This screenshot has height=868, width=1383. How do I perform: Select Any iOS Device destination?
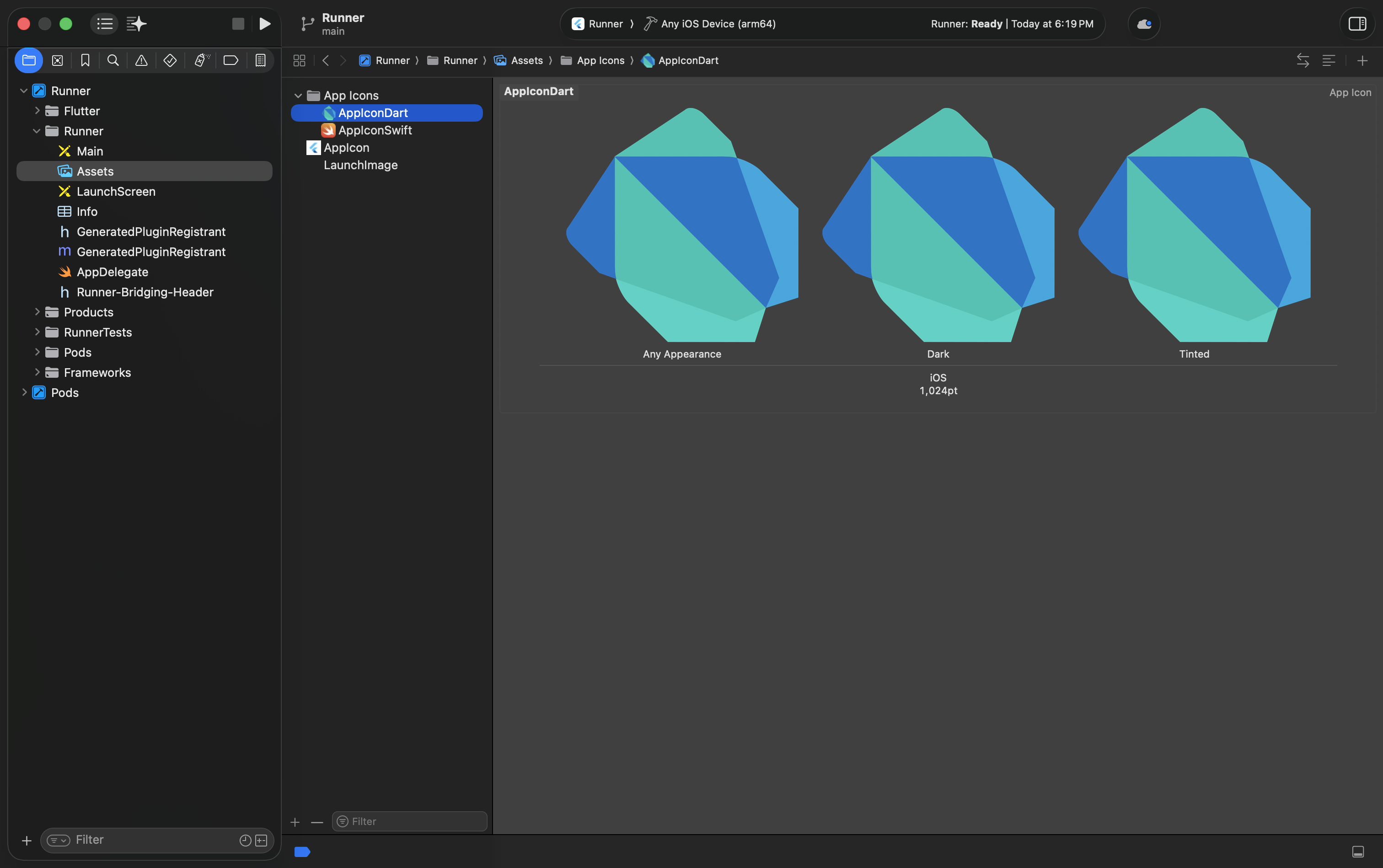[710, 23]
